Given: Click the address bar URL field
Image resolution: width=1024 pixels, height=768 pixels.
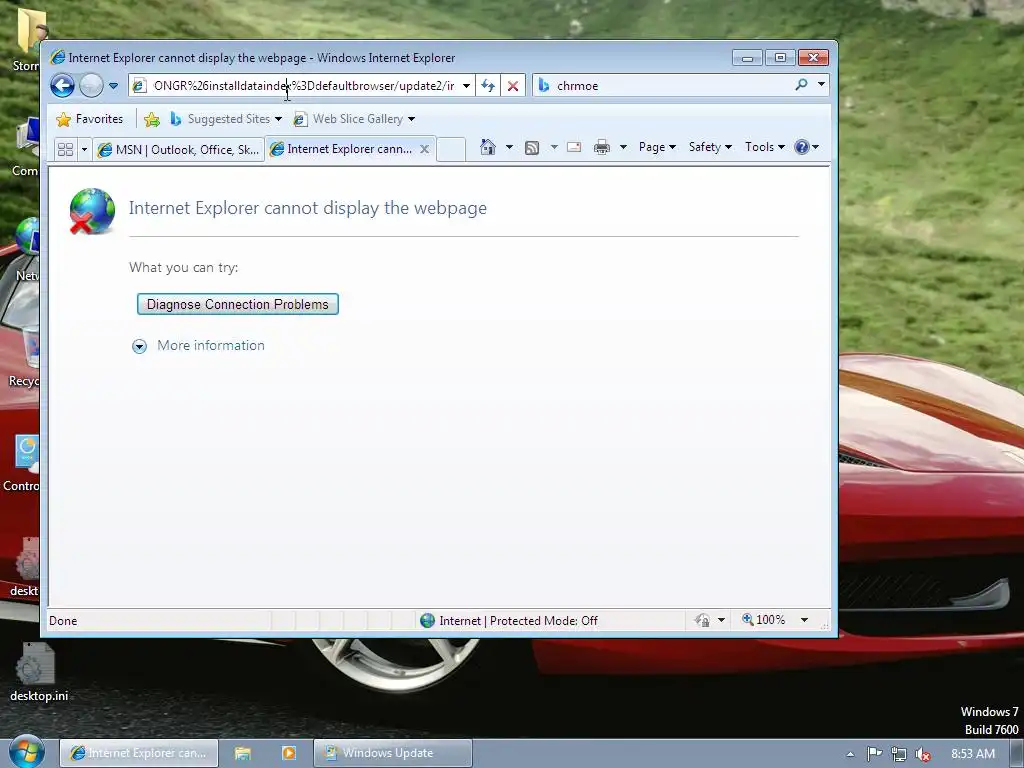Looking at the screenshot, I should pos(303,86).
